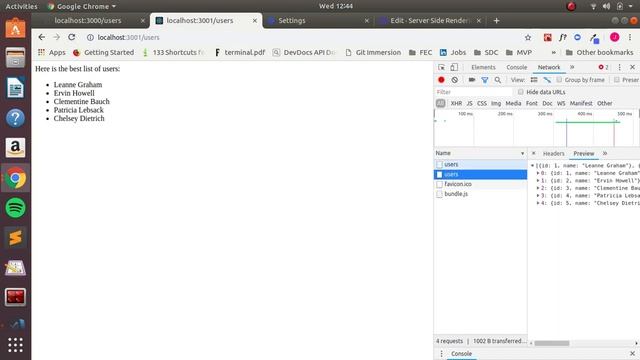The image size is (640, 360).
Task: Reload the localhost:3001/users page
Action: pyautogui.click(x=71, y=37)
